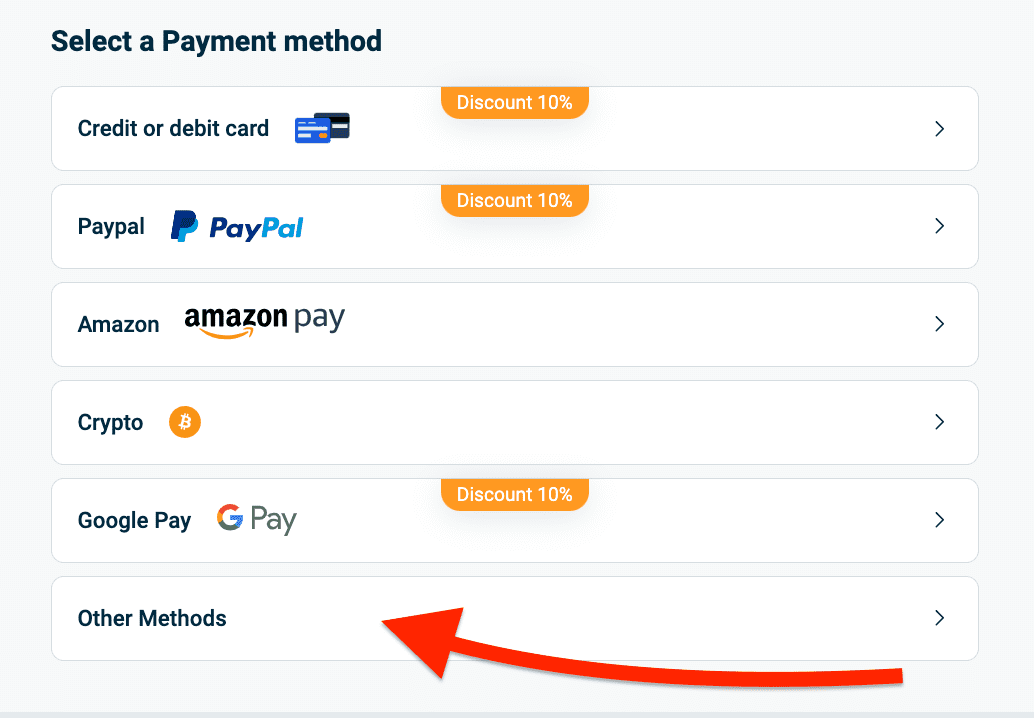Open the Crypto row chevron arrow

point(939,422)
